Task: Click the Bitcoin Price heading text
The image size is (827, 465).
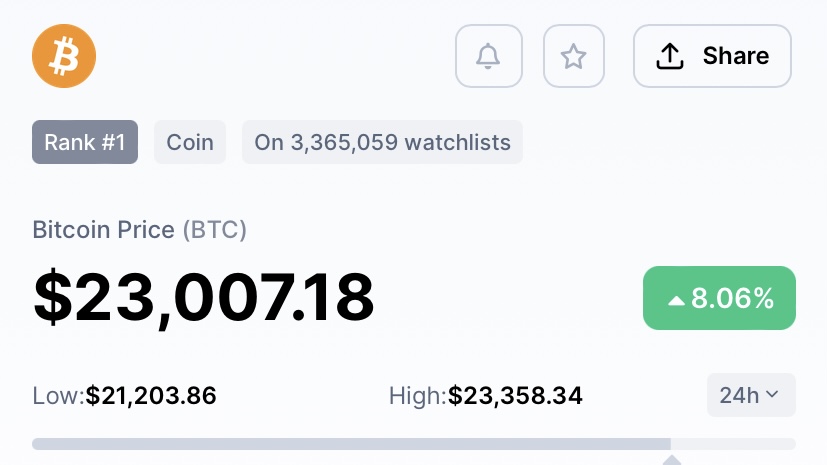Action: (x=103, y=230)
